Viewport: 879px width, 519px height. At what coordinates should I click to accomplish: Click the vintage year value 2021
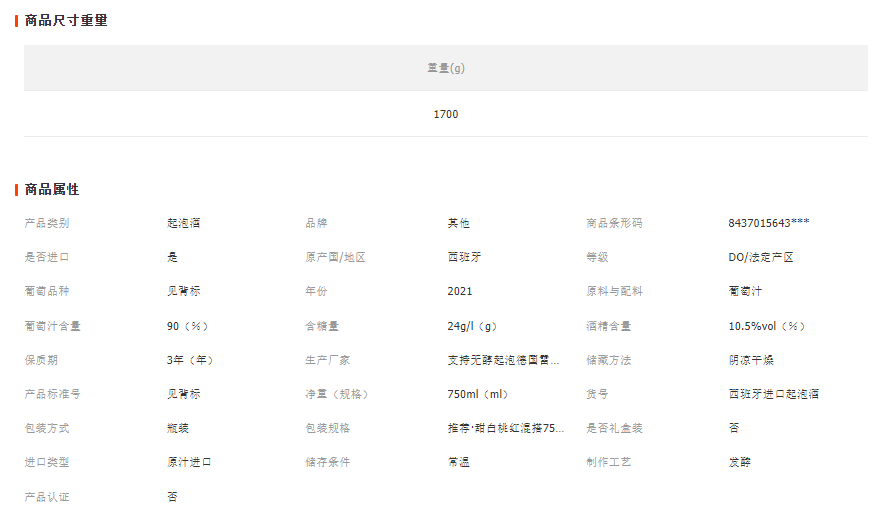pyautogui.click(x=460, y=291)
